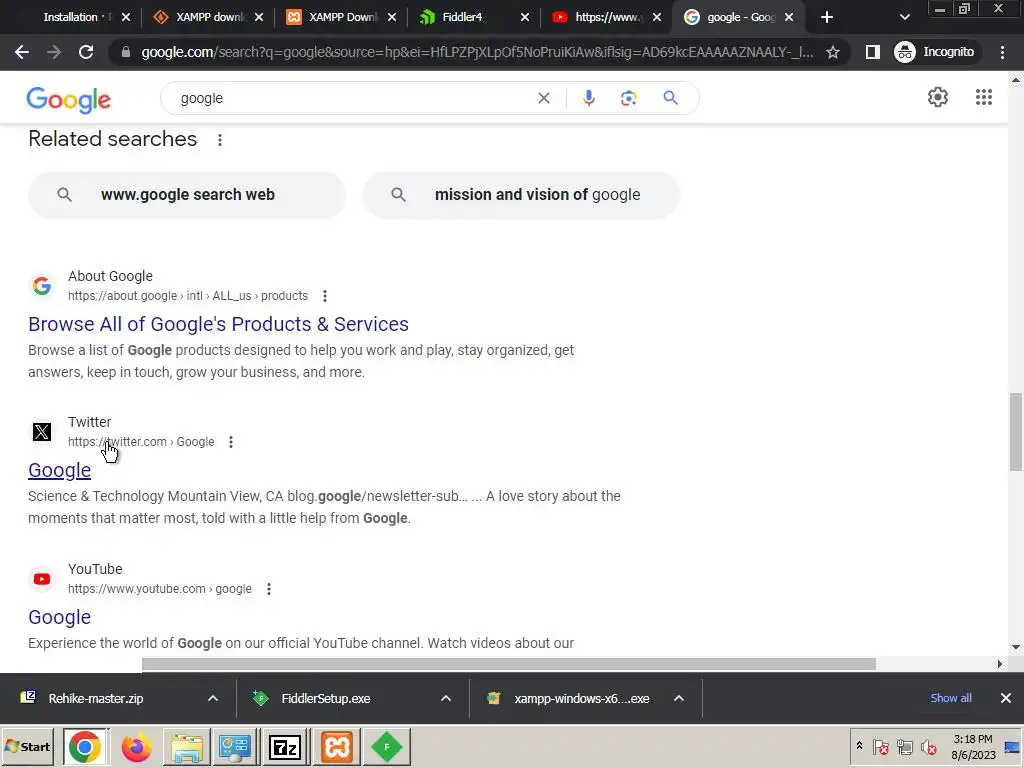The height and width of the screenshot is (768, 1024).
Task: Close the Fiddler4 tab
Action: (x=524, y=18)
